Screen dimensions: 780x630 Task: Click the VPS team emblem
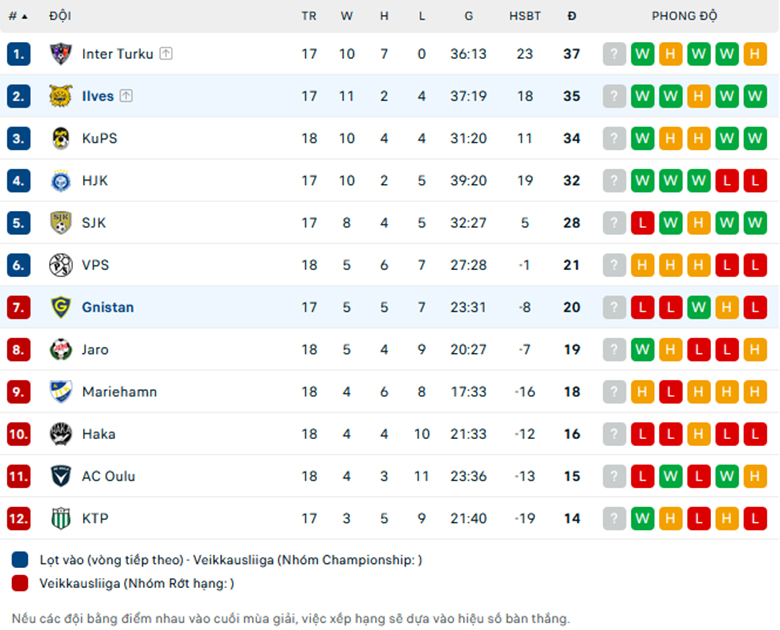point(61,265)
